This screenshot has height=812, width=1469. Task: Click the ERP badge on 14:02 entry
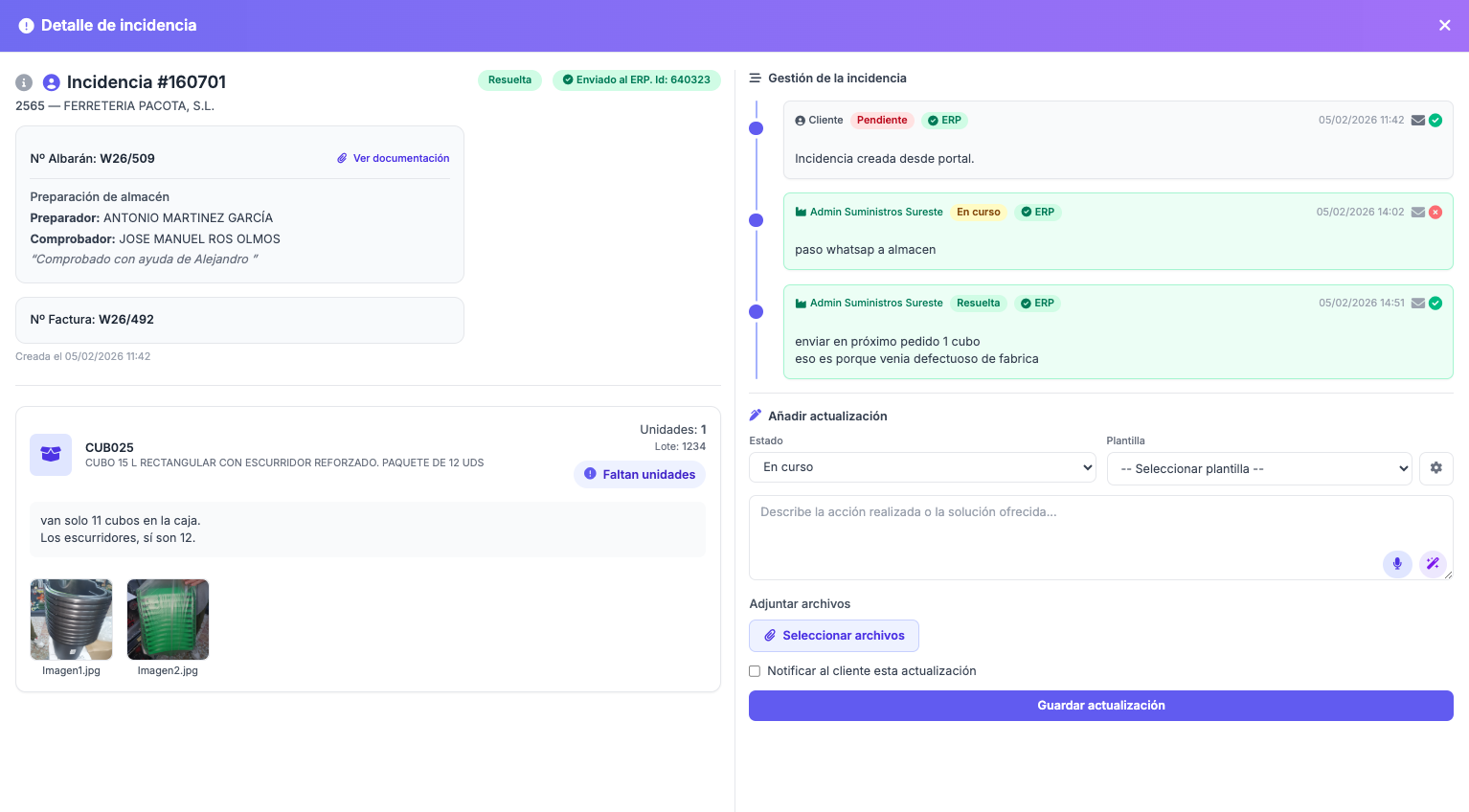tap(1037, 212)
